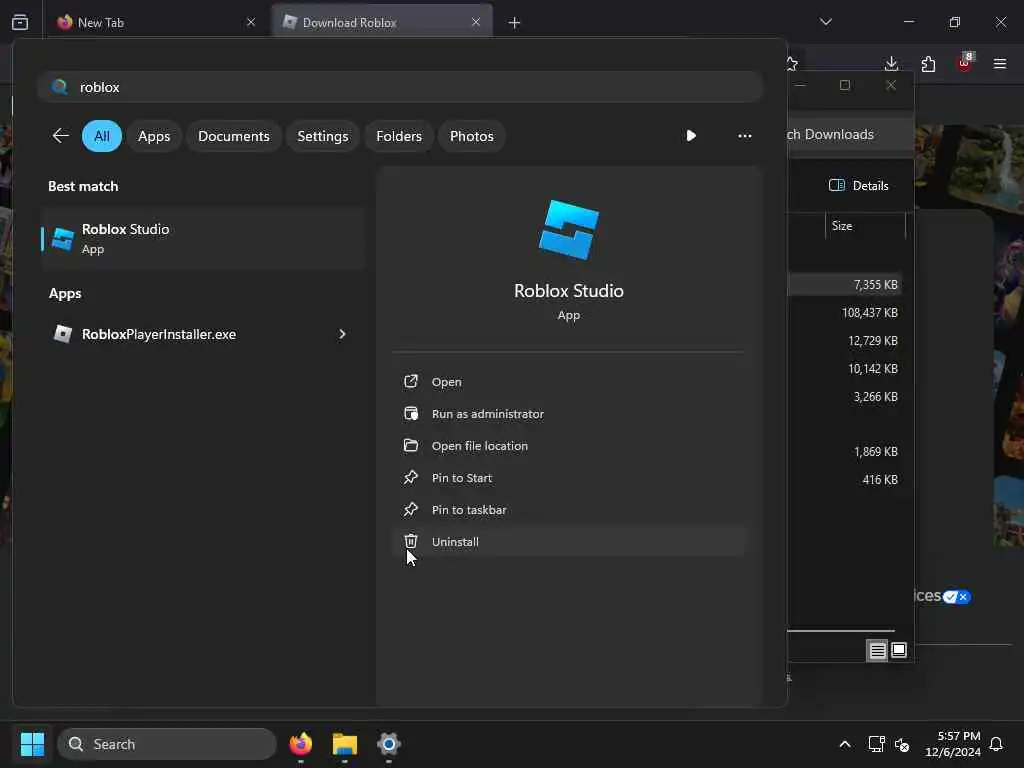Viewport: 1024px width, 768px height.
Task: Click the trash can Uninstall icon
Action: (x=411, y=541)
